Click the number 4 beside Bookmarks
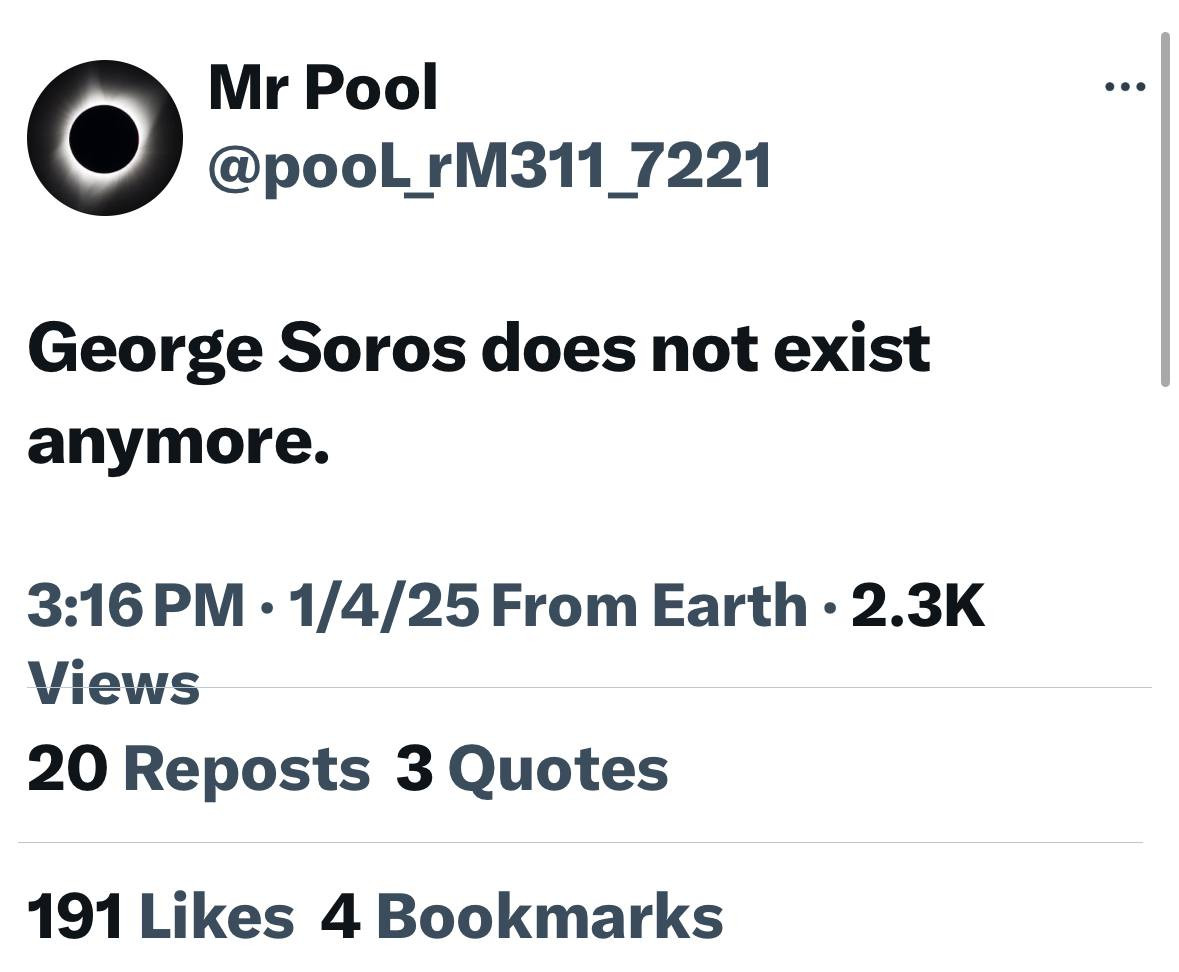Screen dimensions: 1179x972 point(341,916)
